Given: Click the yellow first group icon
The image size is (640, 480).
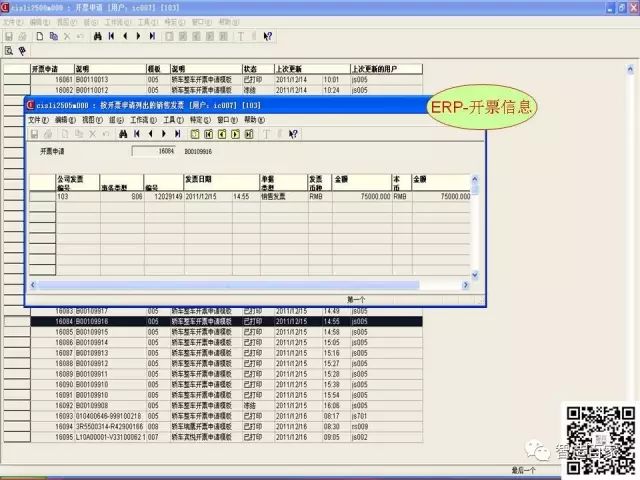Looking at the screenshot, I should click(209, 134).
